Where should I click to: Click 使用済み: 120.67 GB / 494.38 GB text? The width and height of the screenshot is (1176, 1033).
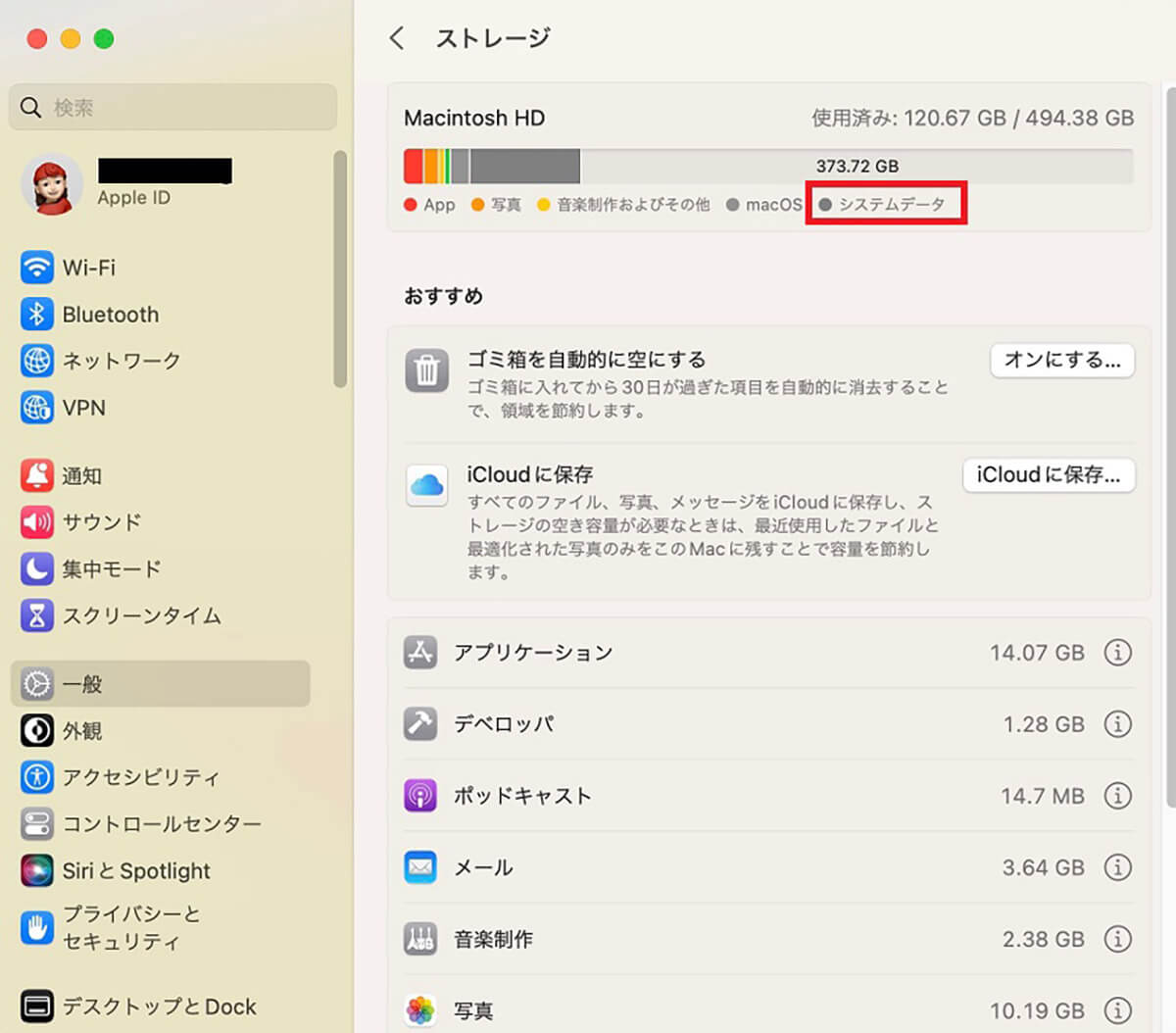(x=972, y=118)
